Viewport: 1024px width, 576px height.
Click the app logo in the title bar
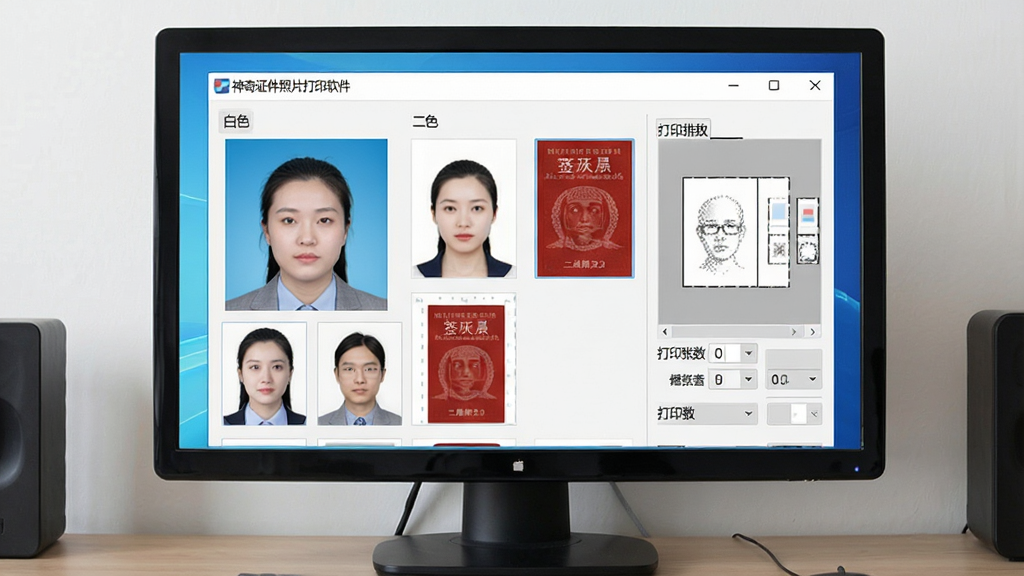click(x=221, y=86)
